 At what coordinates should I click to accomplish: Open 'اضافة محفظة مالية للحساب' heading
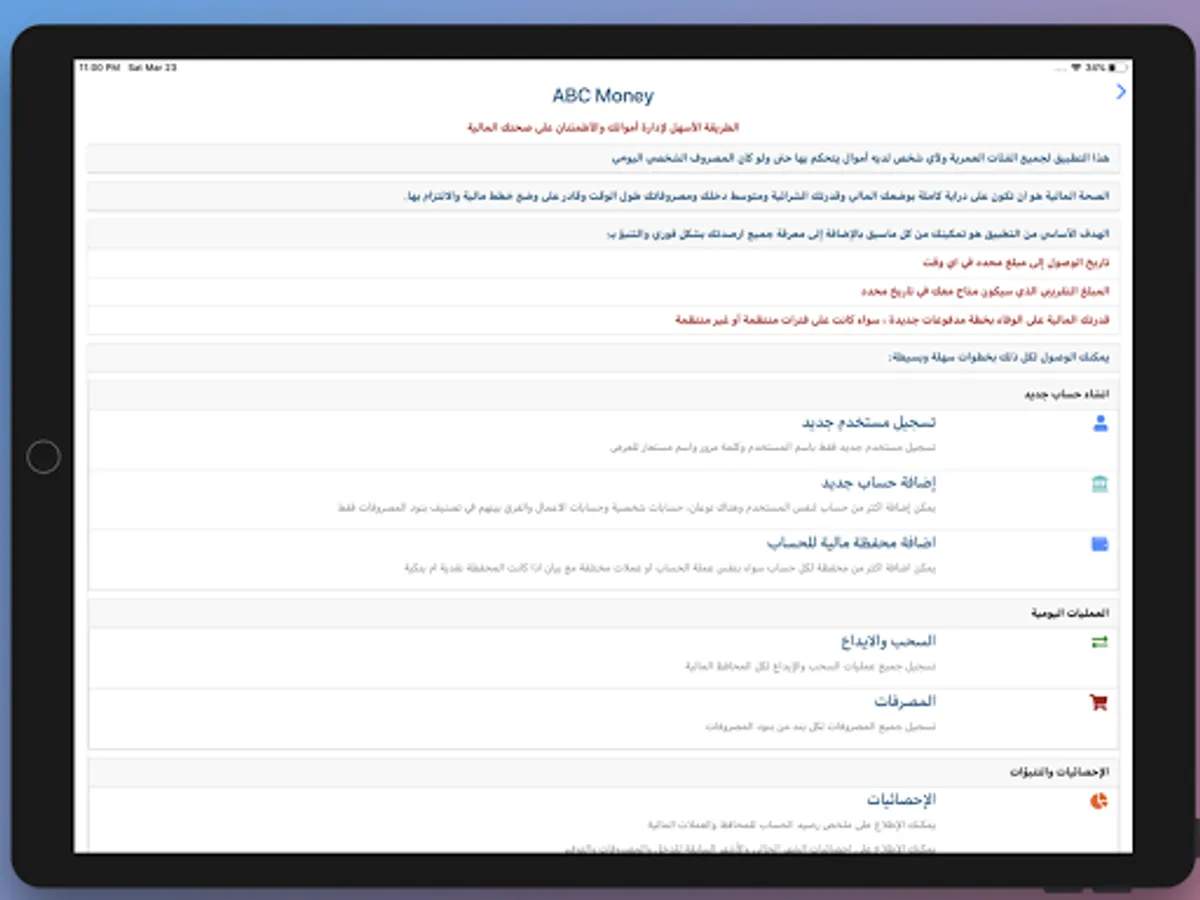coord(851,543)
